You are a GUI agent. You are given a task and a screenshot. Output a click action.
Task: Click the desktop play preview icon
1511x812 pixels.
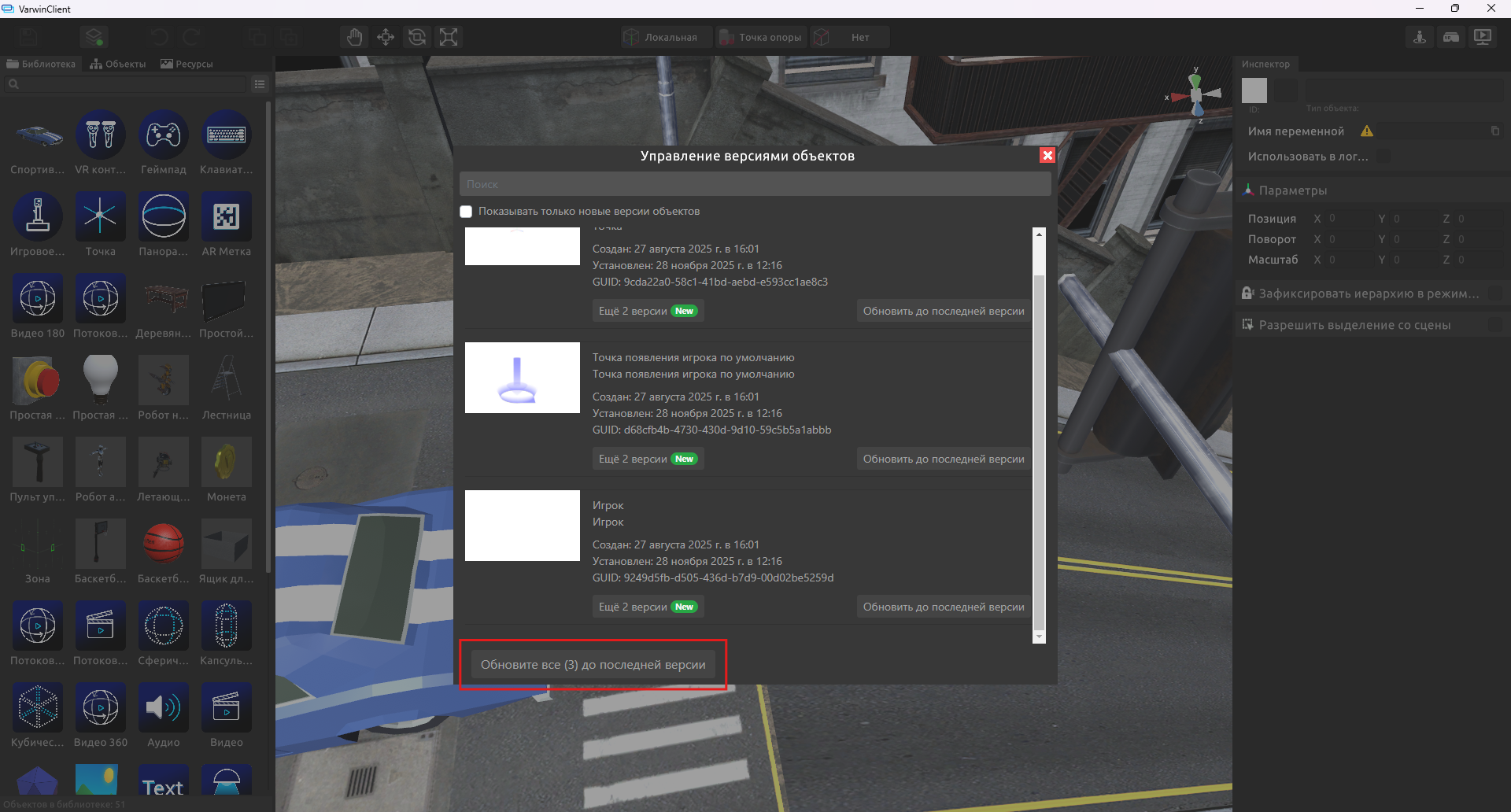tap(1483, 37)
